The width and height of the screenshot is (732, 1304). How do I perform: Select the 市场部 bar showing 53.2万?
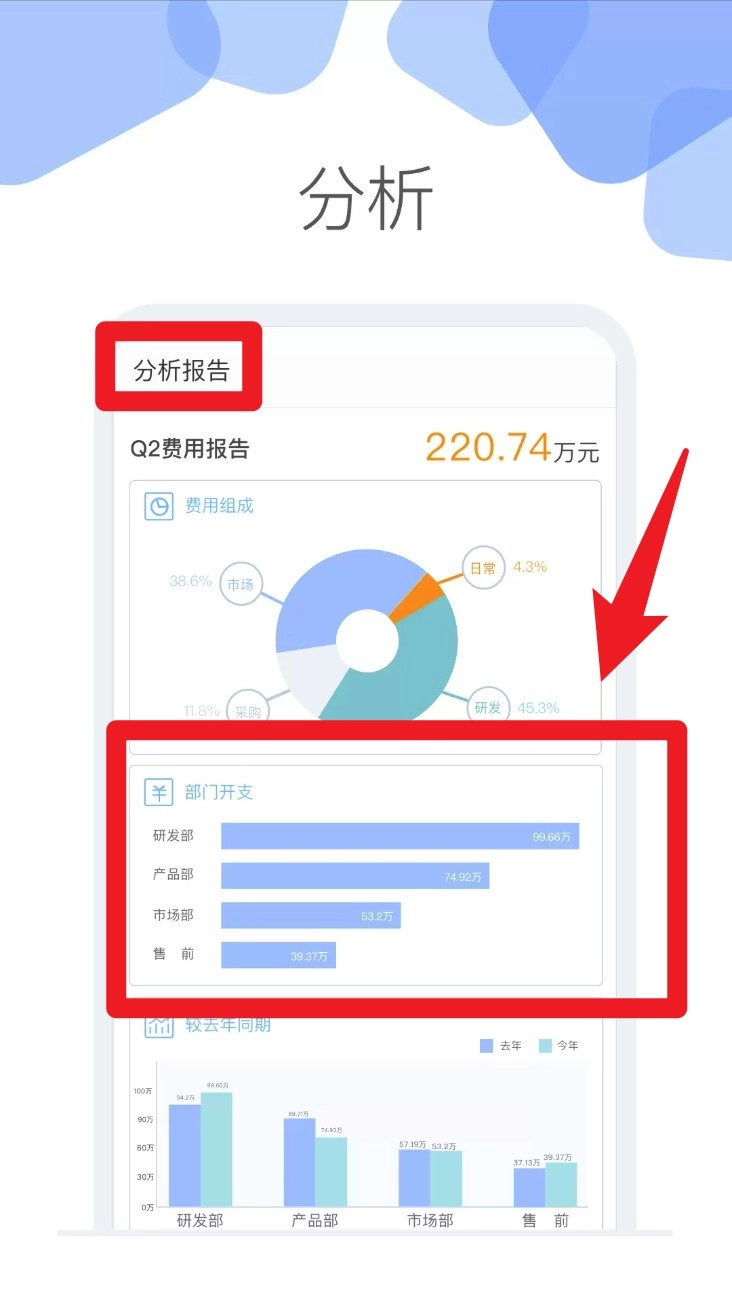click(x=311, y=915)
